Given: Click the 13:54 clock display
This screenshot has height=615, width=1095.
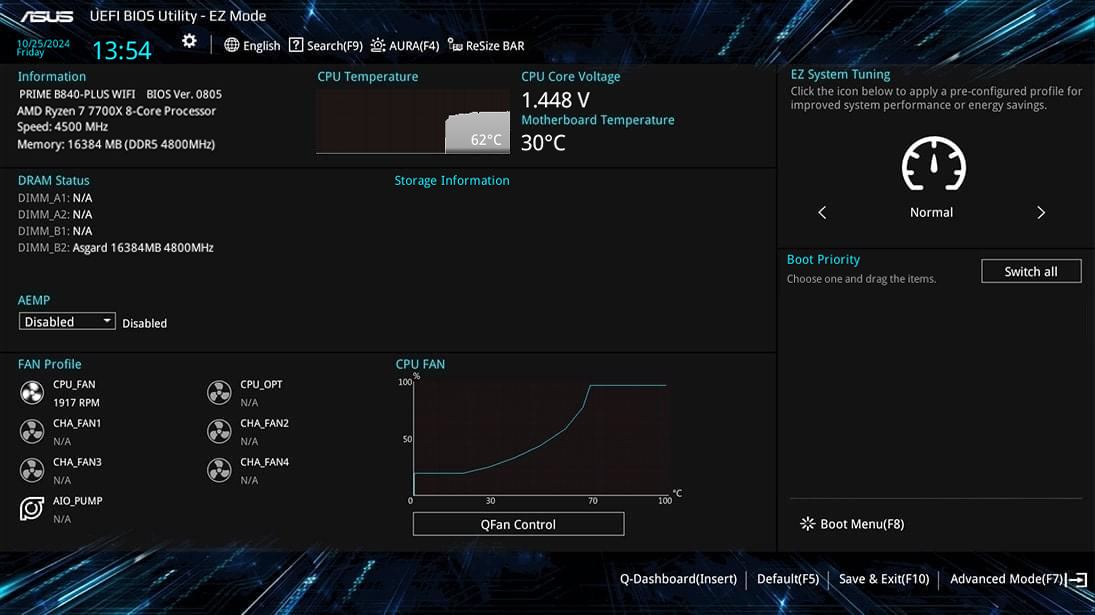Looking at the screenshot, I should (x=122, y=50).
